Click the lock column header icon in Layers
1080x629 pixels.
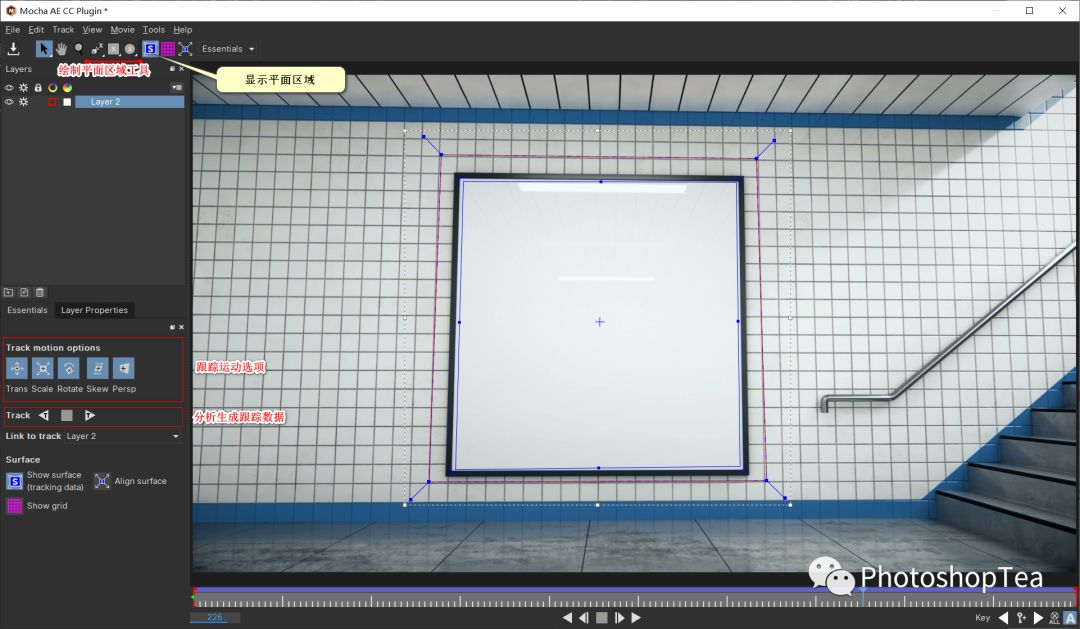click(38, 87)
